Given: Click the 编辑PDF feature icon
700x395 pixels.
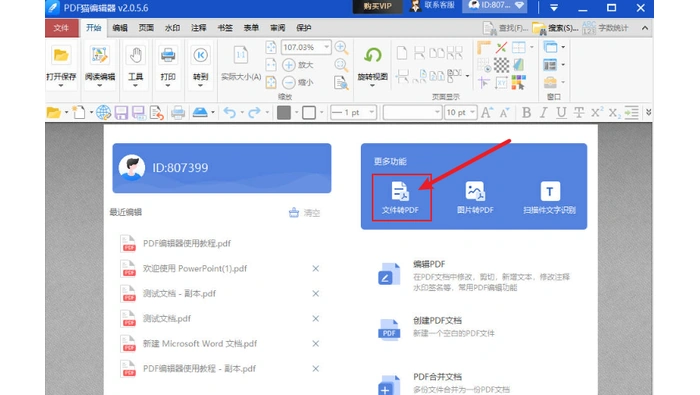Looking at the screenshot, I should 389,274.
